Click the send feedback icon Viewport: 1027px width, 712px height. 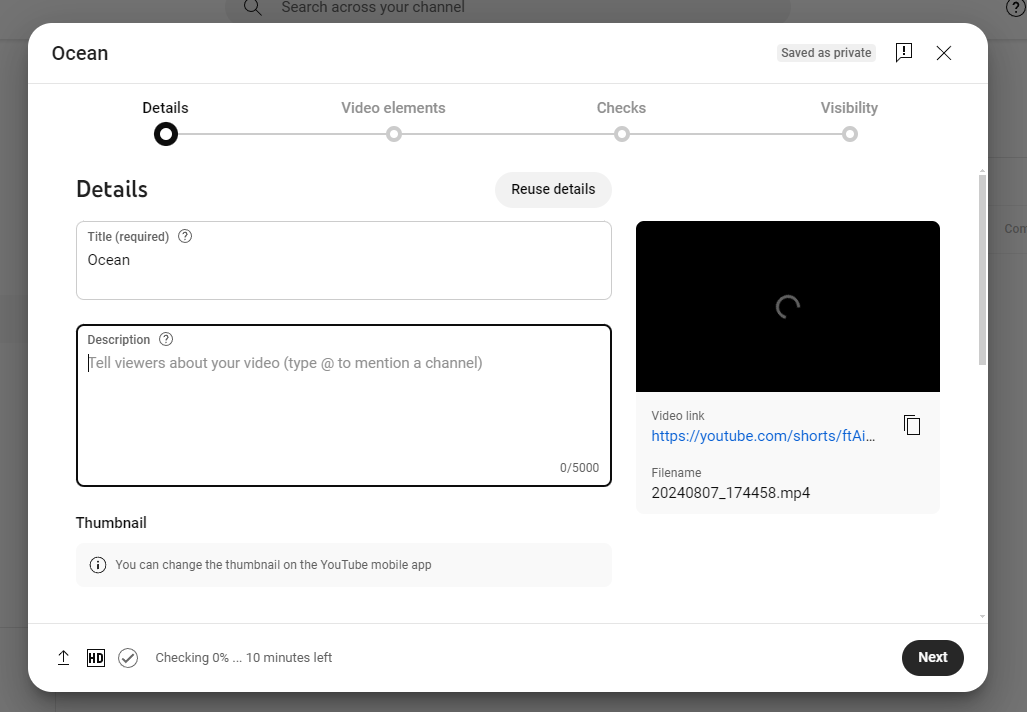tap(904, 52)
